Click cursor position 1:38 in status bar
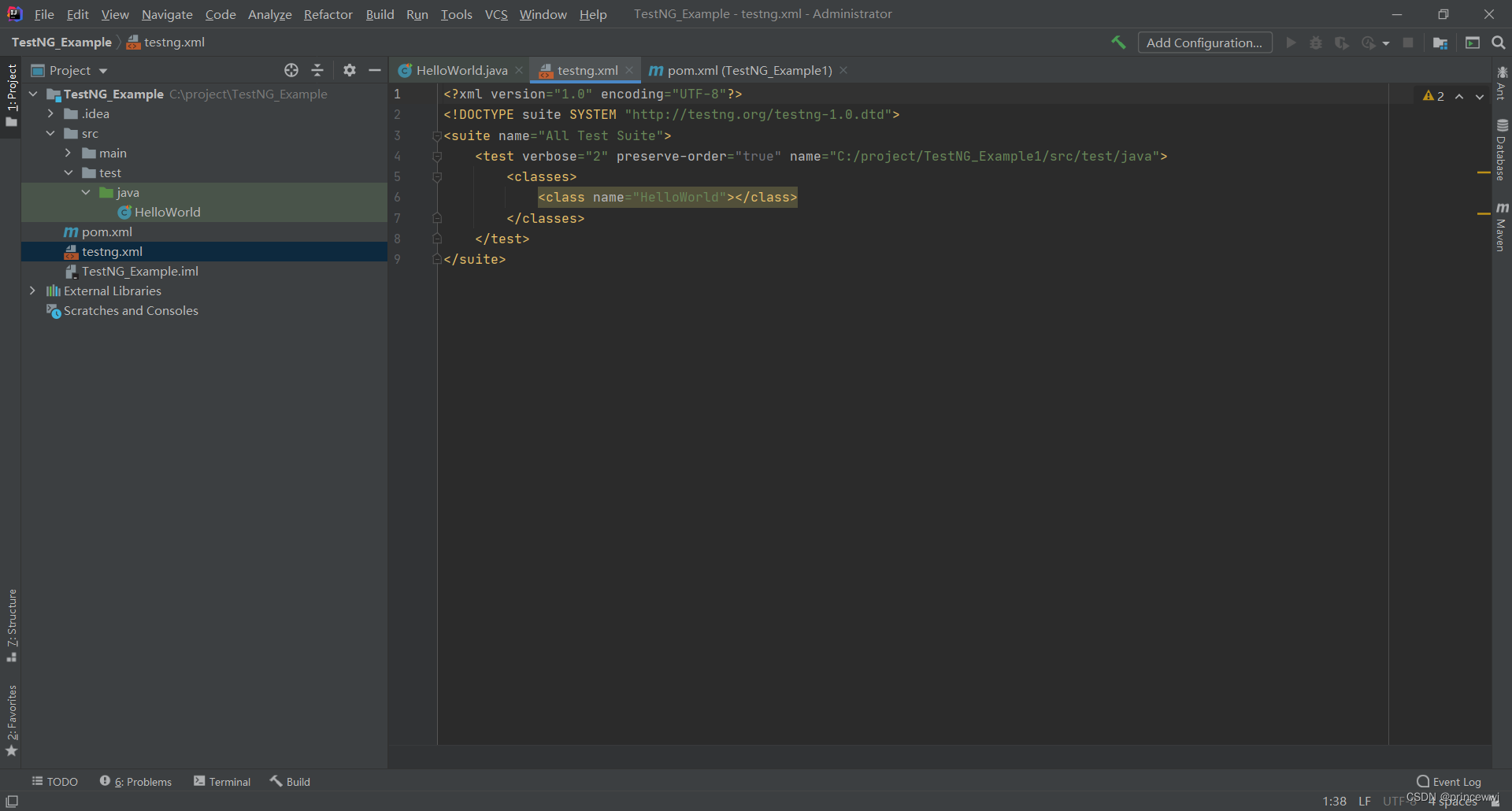The height and width of the screenshot is (811, 1512). click(1334, 801)
